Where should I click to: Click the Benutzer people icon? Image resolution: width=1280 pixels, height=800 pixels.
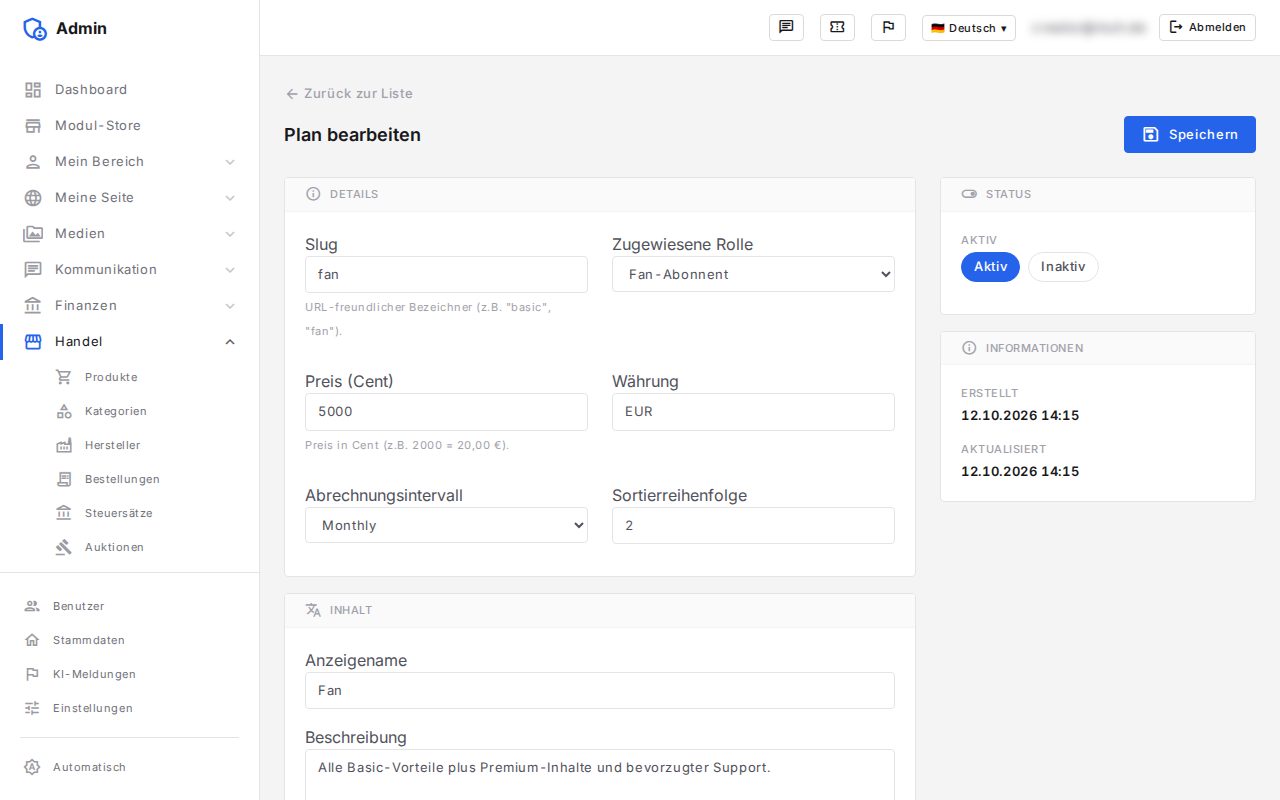[x=32, y=606]
